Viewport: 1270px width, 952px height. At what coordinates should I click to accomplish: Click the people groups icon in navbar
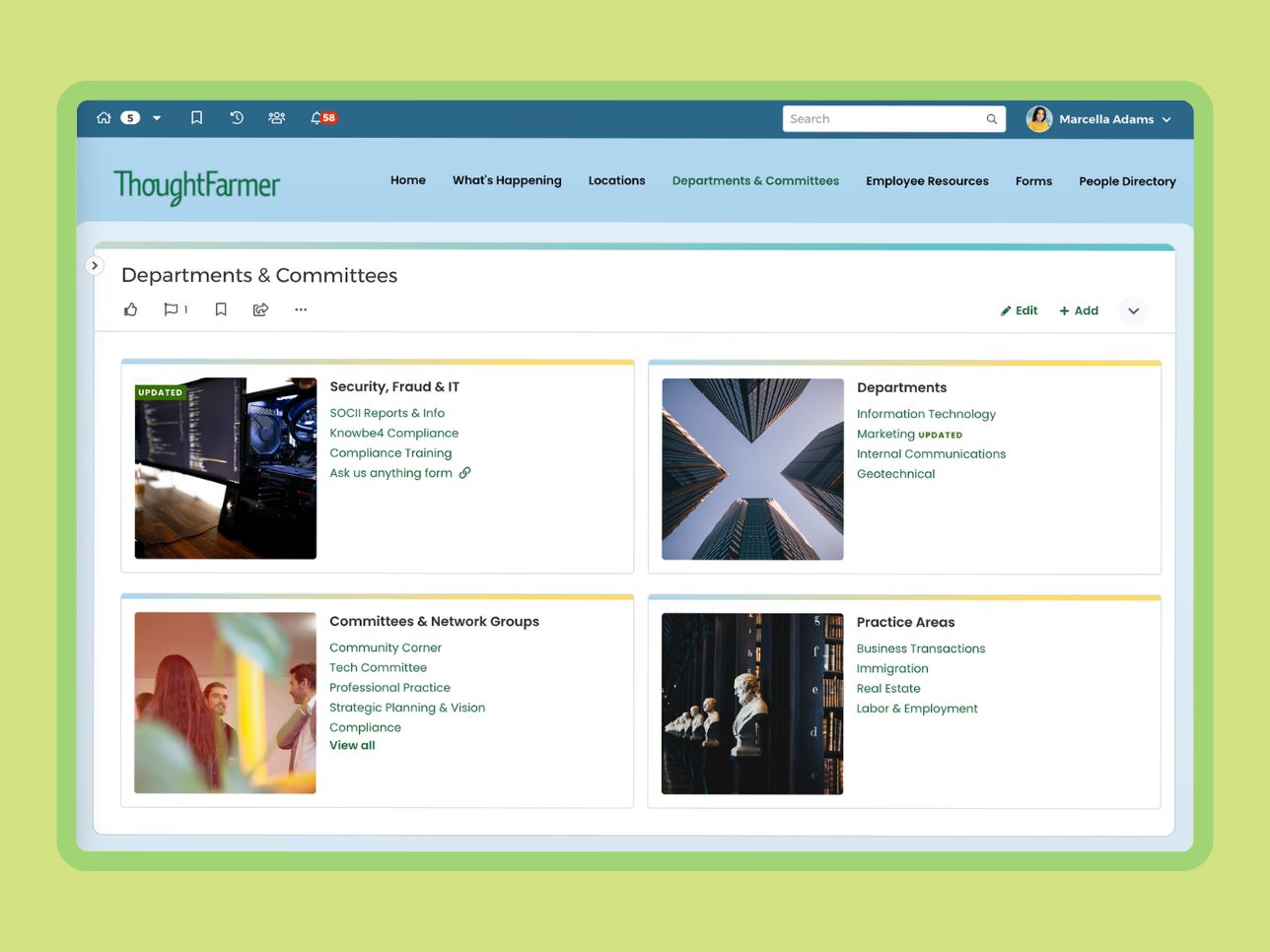pyautogui.click(x=276, y=117)
